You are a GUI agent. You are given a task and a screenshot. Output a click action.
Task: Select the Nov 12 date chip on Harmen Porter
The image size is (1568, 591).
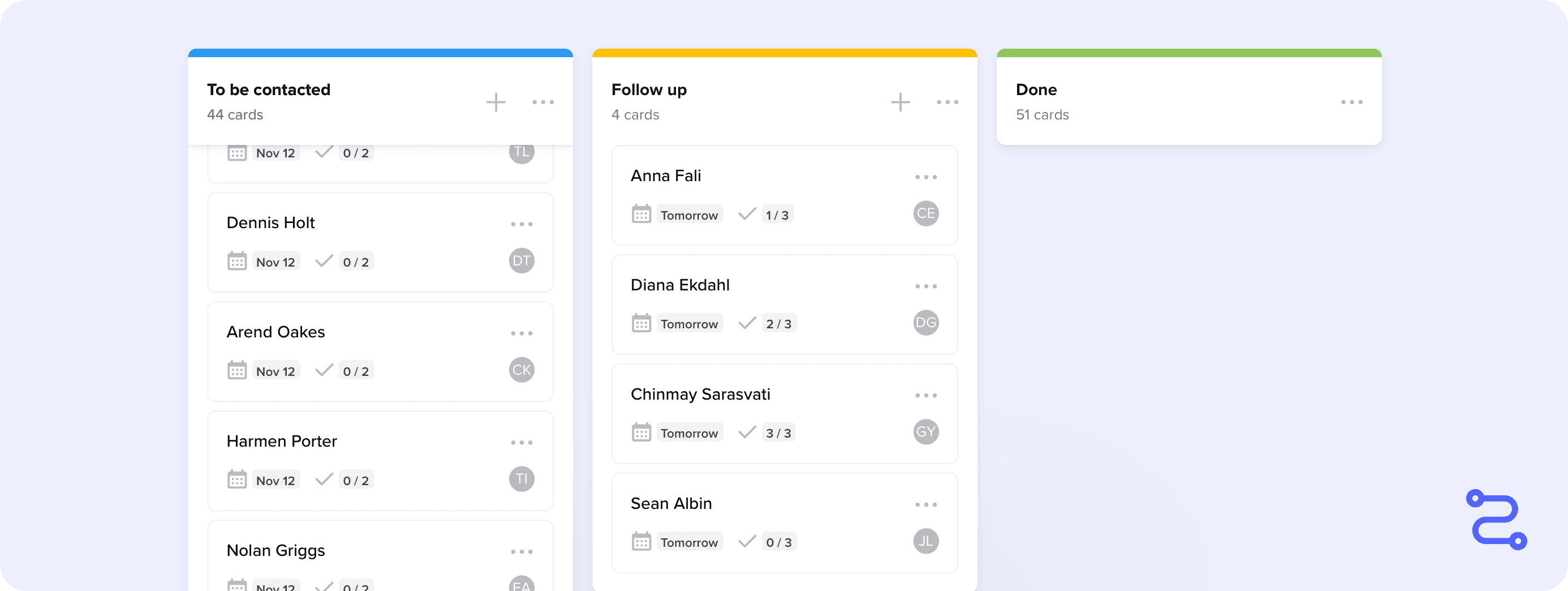275,479
